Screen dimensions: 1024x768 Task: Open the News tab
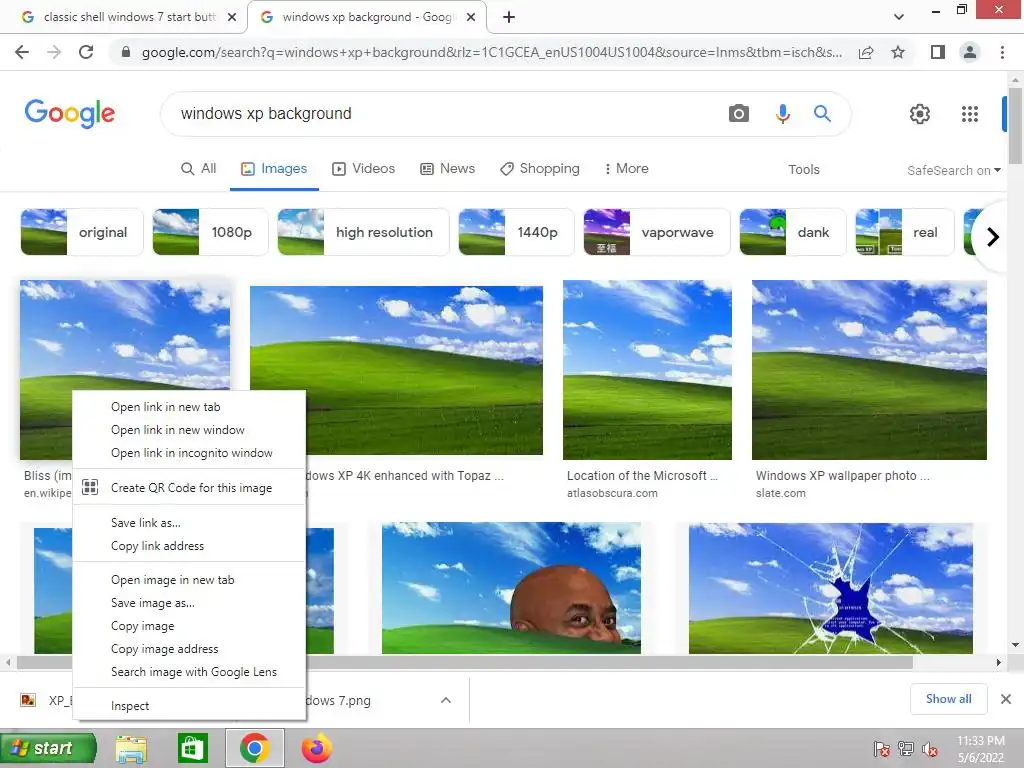tap(447, 168)
